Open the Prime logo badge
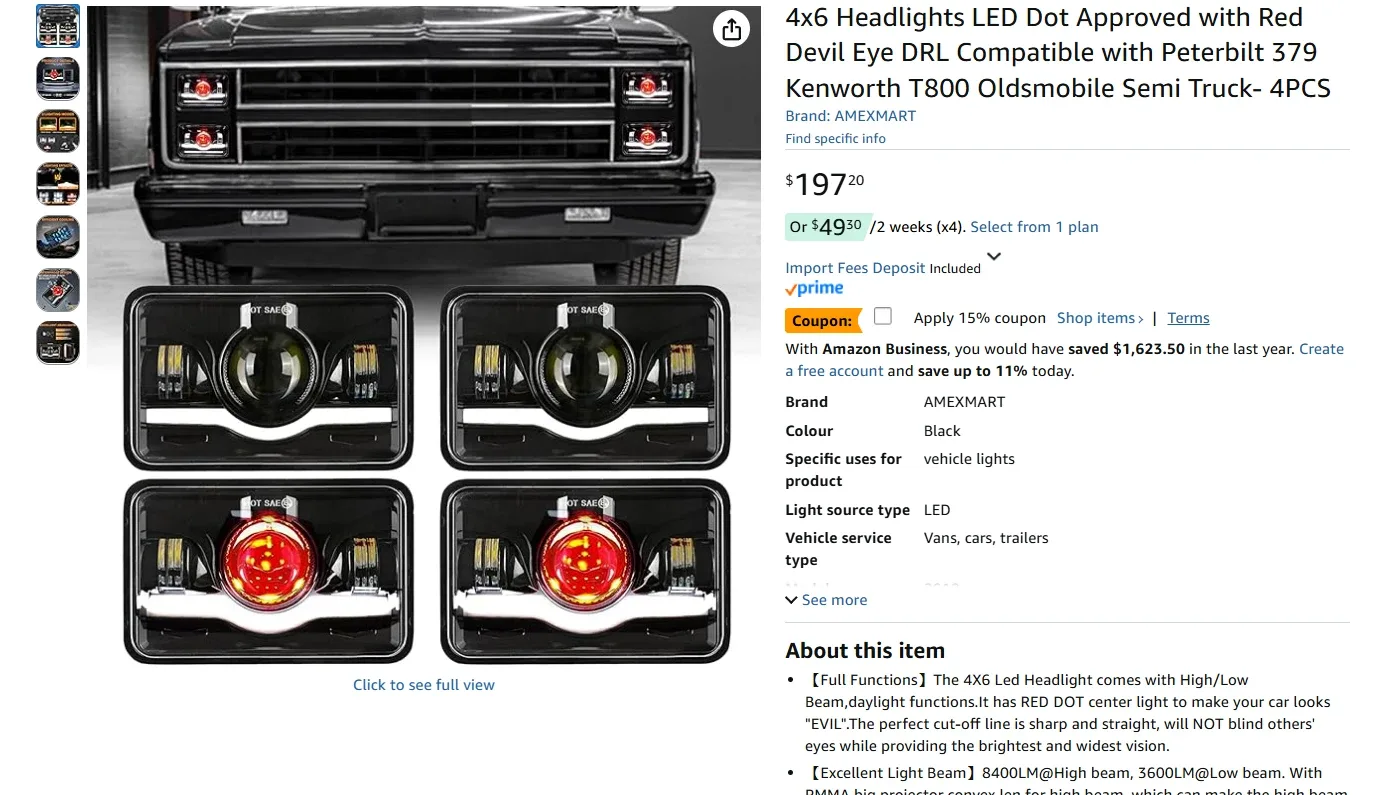Image resolution: width=1374 pixels, height=795 pixels. point(814,289)
